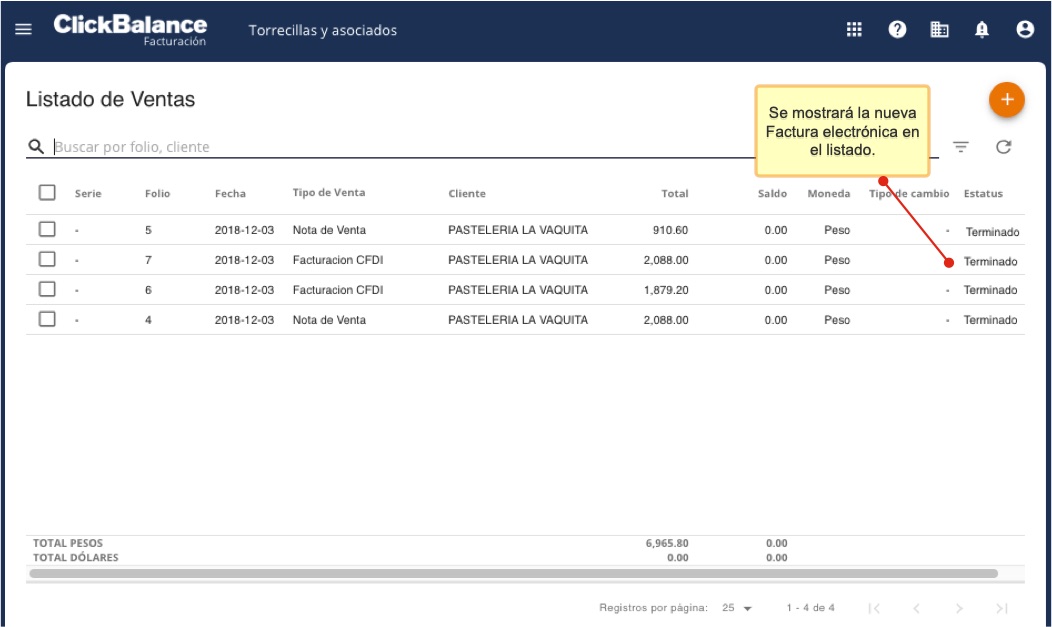Click the ClickBalance Facturación logo
1052x627 pixels.
coord(130,29)
